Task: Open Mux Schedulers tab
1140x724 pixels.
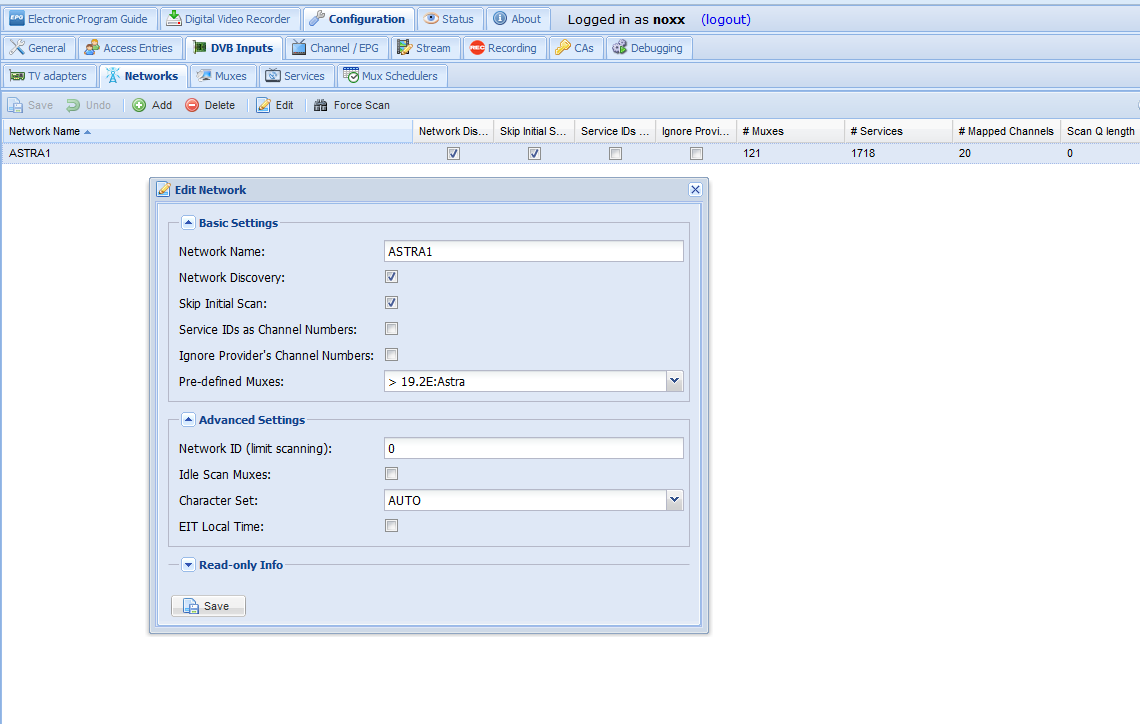Action: [391, 76]
